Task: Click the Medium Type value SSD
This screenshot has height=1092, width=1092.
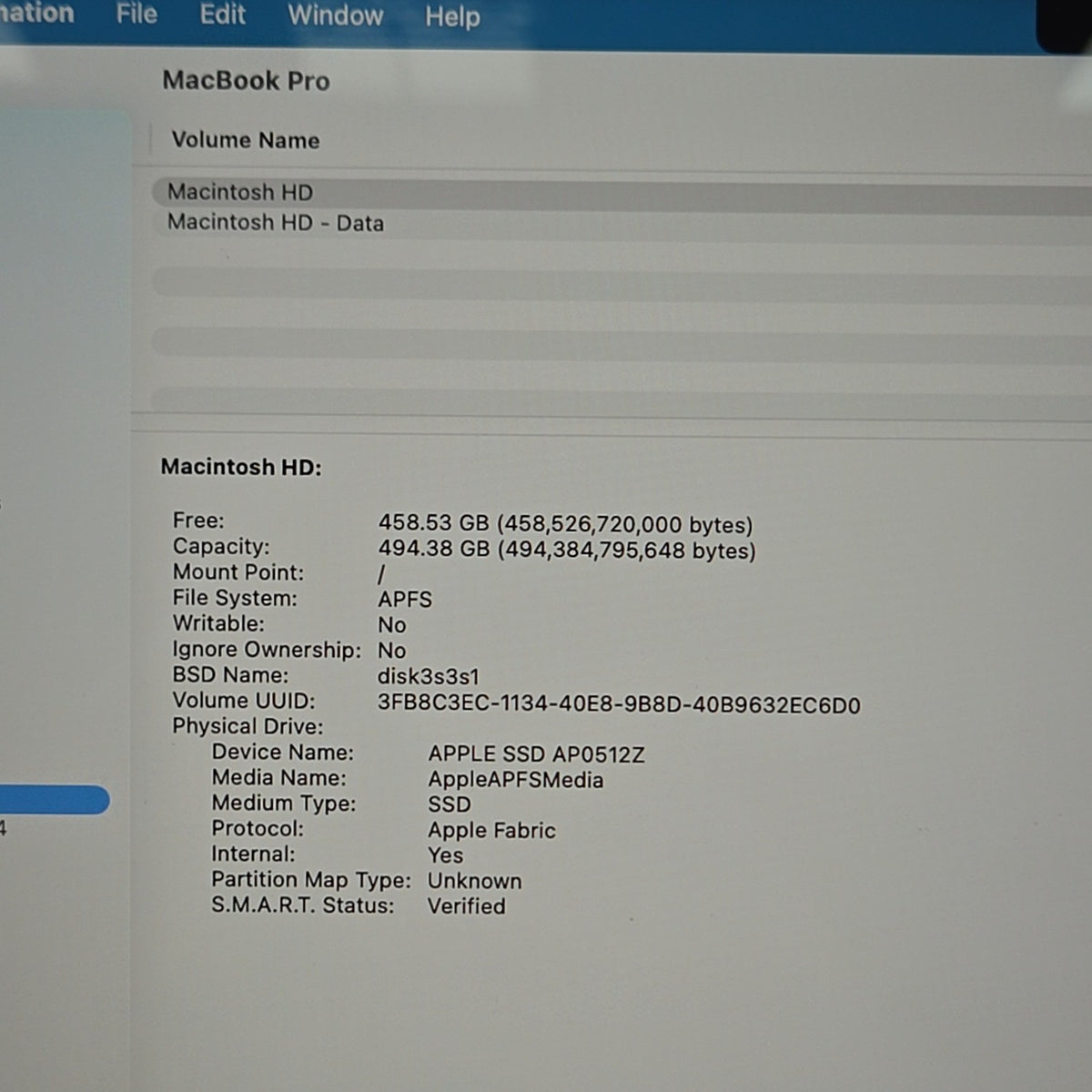Action: (450, 804)
